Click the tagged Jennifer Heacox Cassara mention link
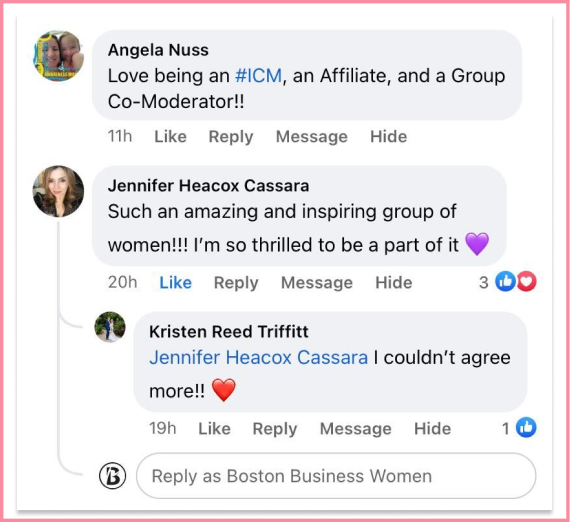Viewport: 570px width, 522px height. 258,358
